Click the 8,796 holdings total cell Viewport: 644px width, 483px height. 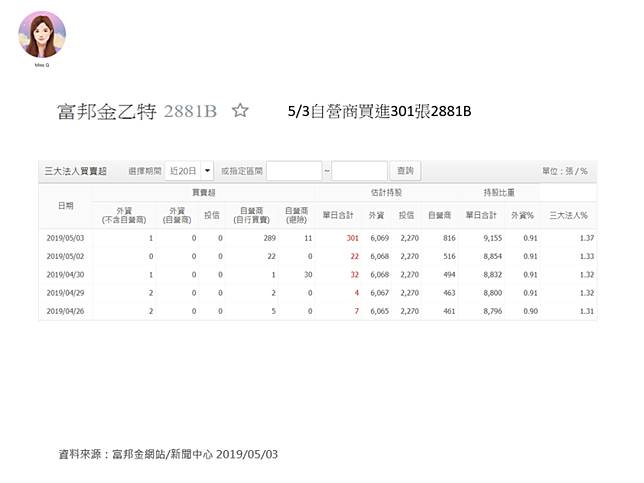492,311
